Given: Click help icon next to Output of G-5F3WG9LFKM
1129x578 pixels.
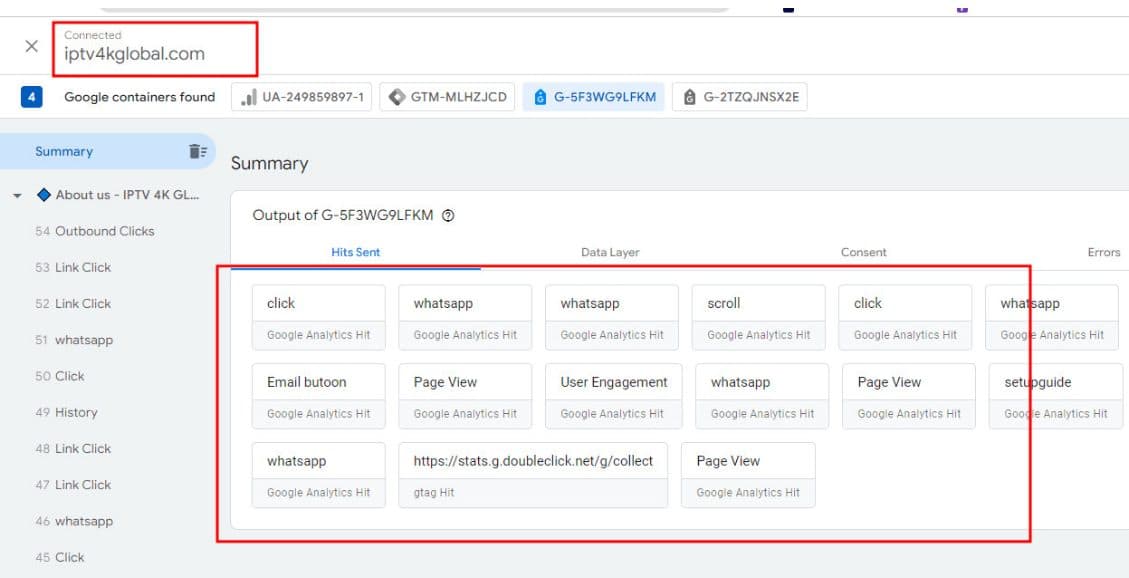Looking at the screenshot, I should pos(448,215).
